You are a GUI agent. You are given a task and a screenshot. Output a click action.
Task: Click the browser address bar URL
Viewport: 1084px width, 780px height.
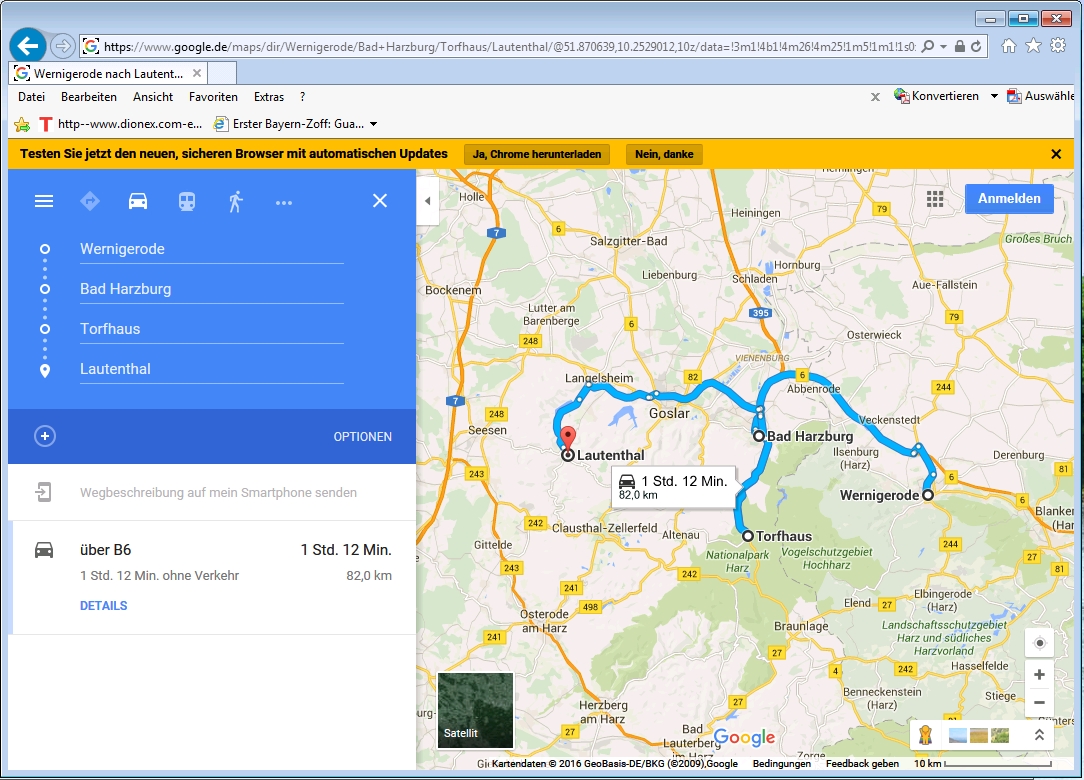[x=510, y=46]
